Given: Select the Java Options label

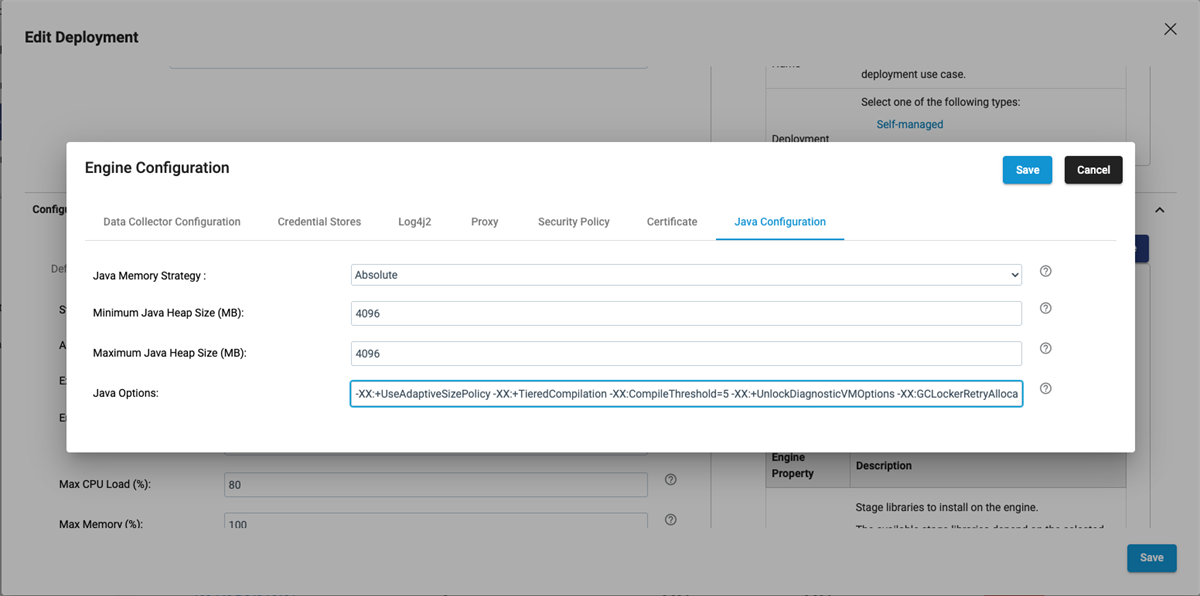Looking at the screenshot, I should (x=126, y=393).
